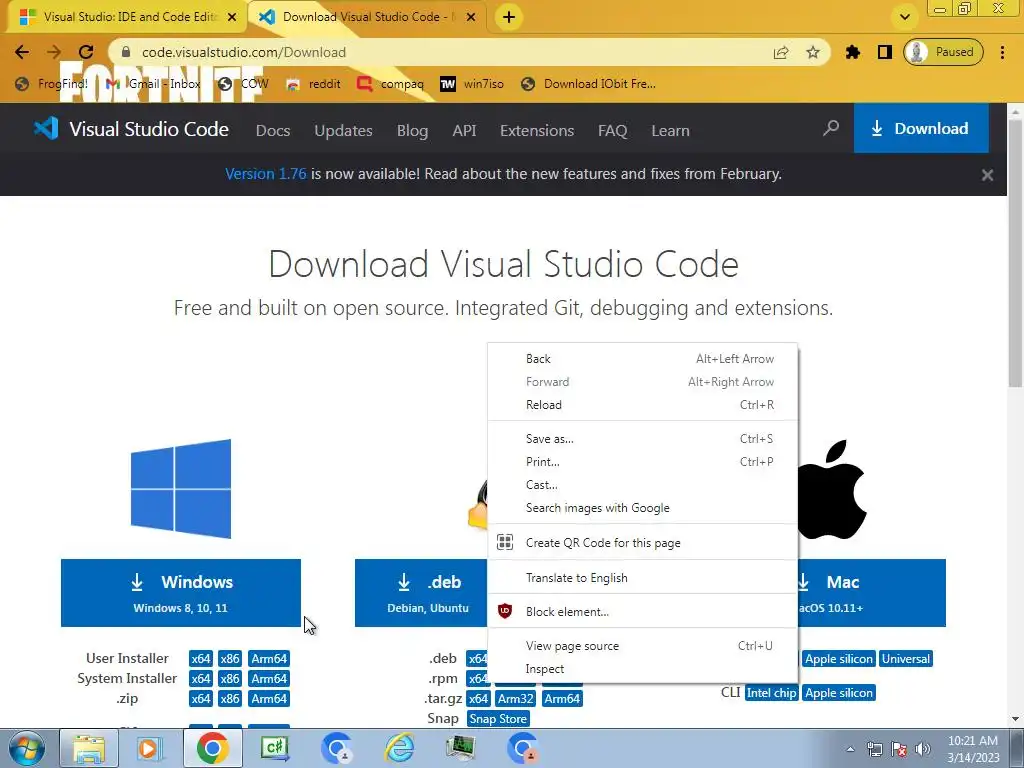Viewport: 1024px width, 768px height.
Task: Click the Windows logo image
Action: [181, 488]
